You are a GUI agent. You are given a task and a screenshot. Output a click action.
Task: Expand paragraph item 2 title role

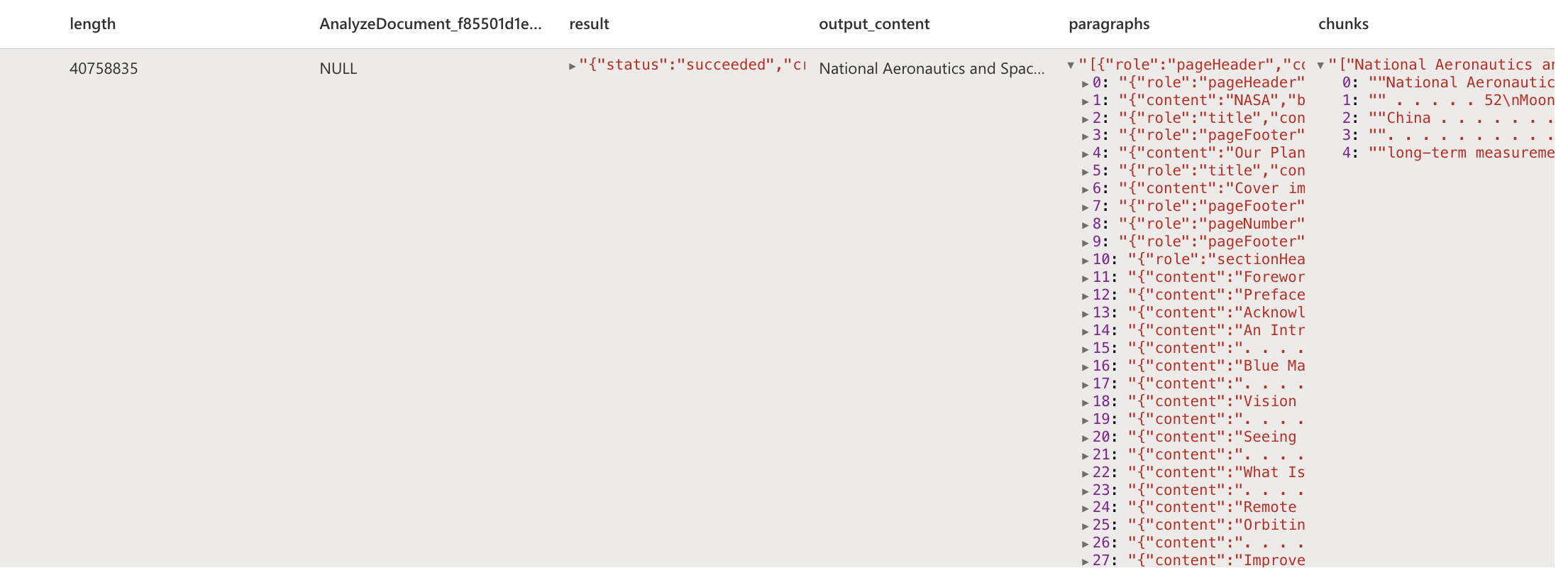[x=1085, y=119]
